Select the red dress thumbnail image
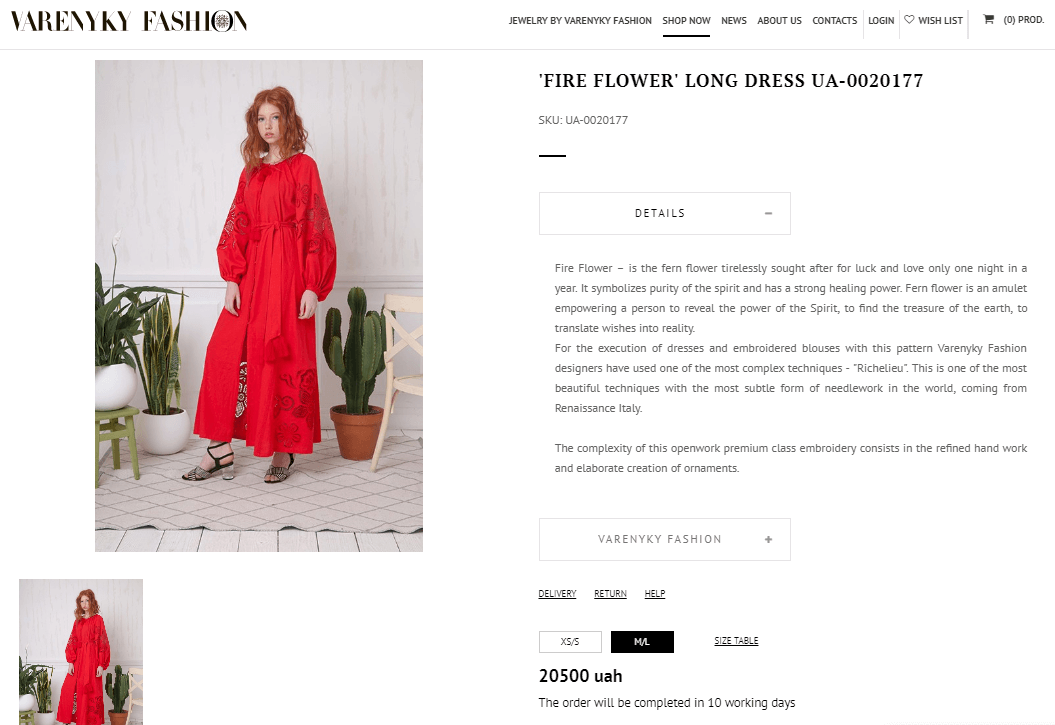This screenshot has height=725, width=1055. [x=81, y=652]
